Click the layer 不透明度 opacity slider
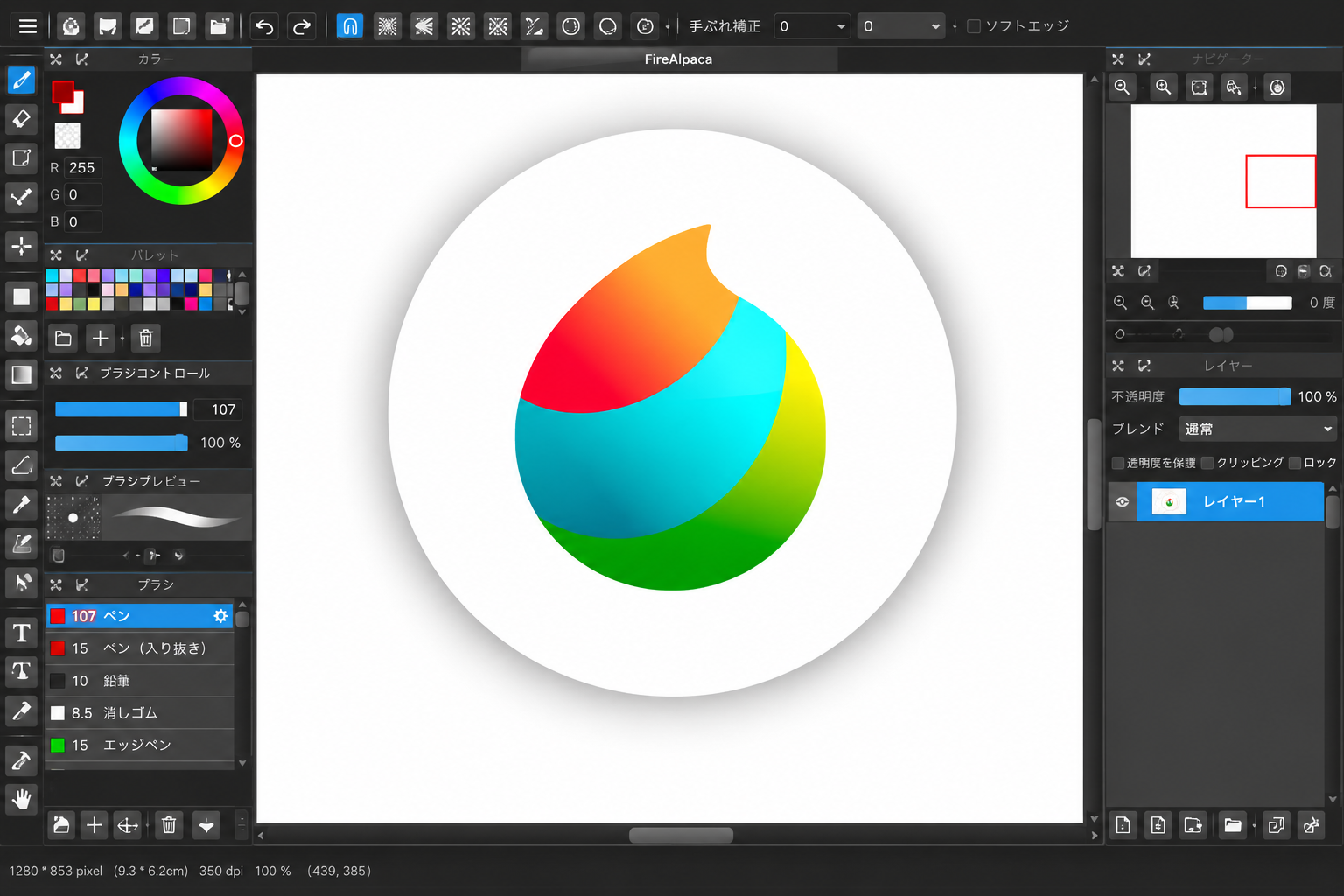 (1235, 396)
